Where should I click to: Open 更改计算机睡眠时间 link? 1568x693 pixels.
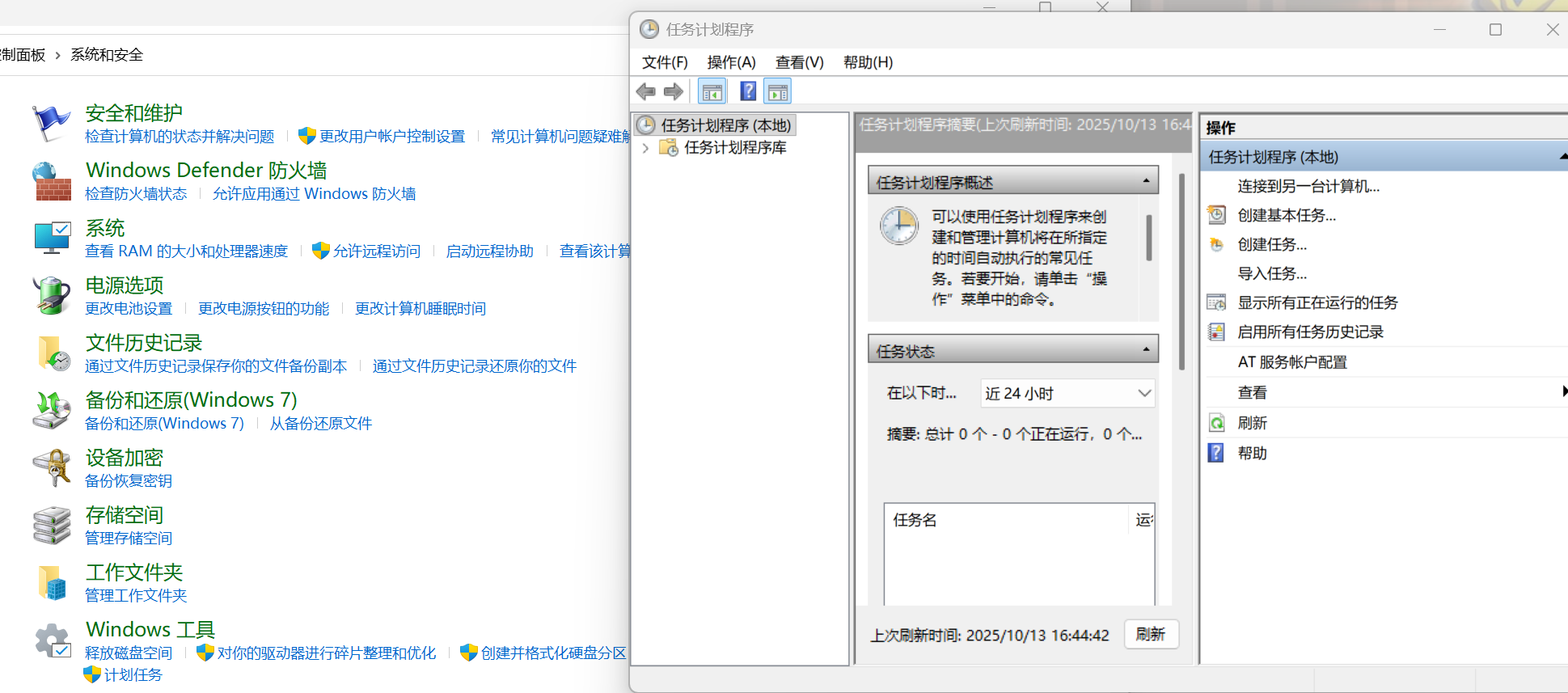click(421, 309)
